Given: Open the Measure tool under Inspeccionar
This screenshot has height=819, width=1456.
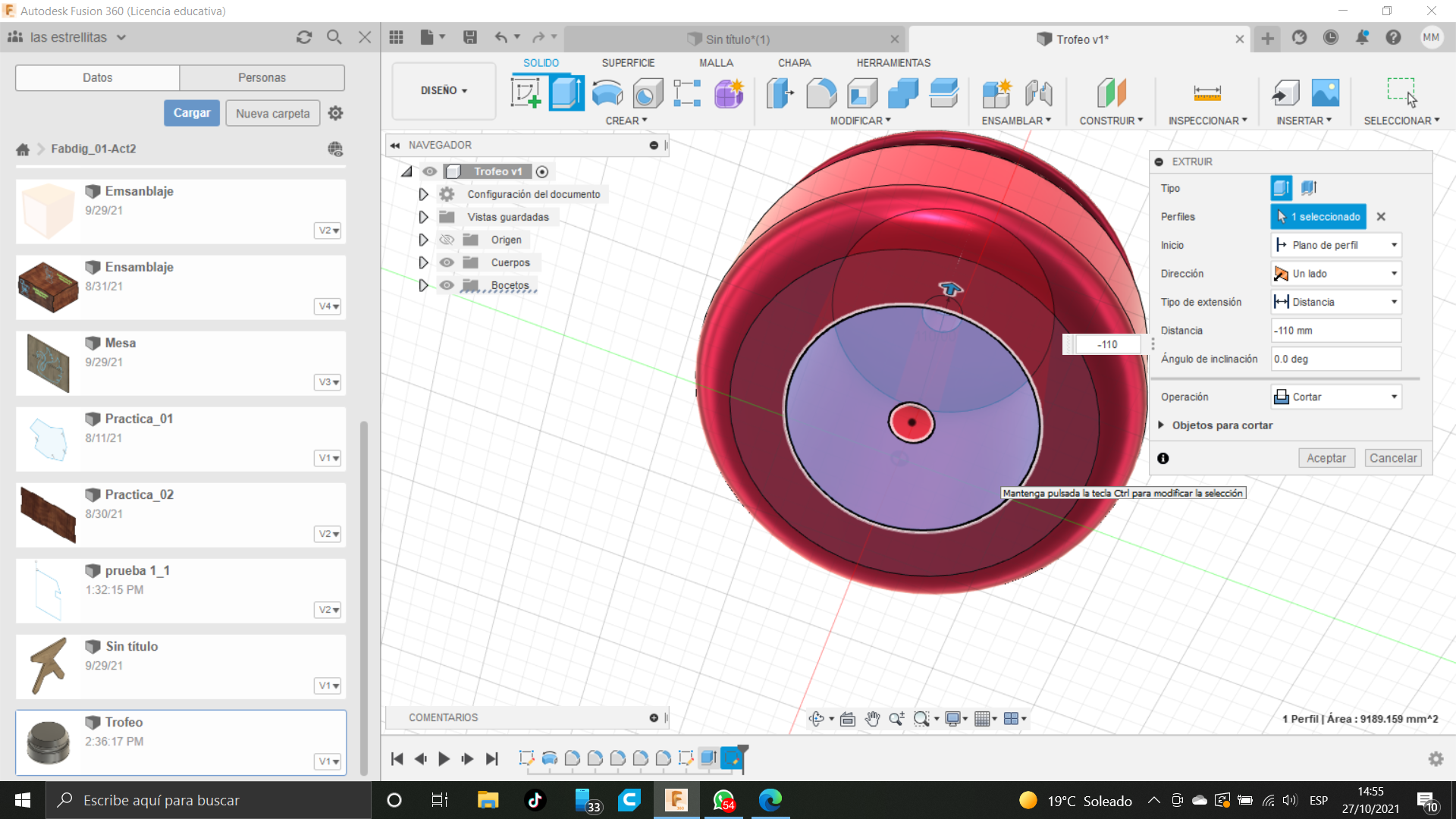Looking at the screenshot, I should [x=1207, y=93].
